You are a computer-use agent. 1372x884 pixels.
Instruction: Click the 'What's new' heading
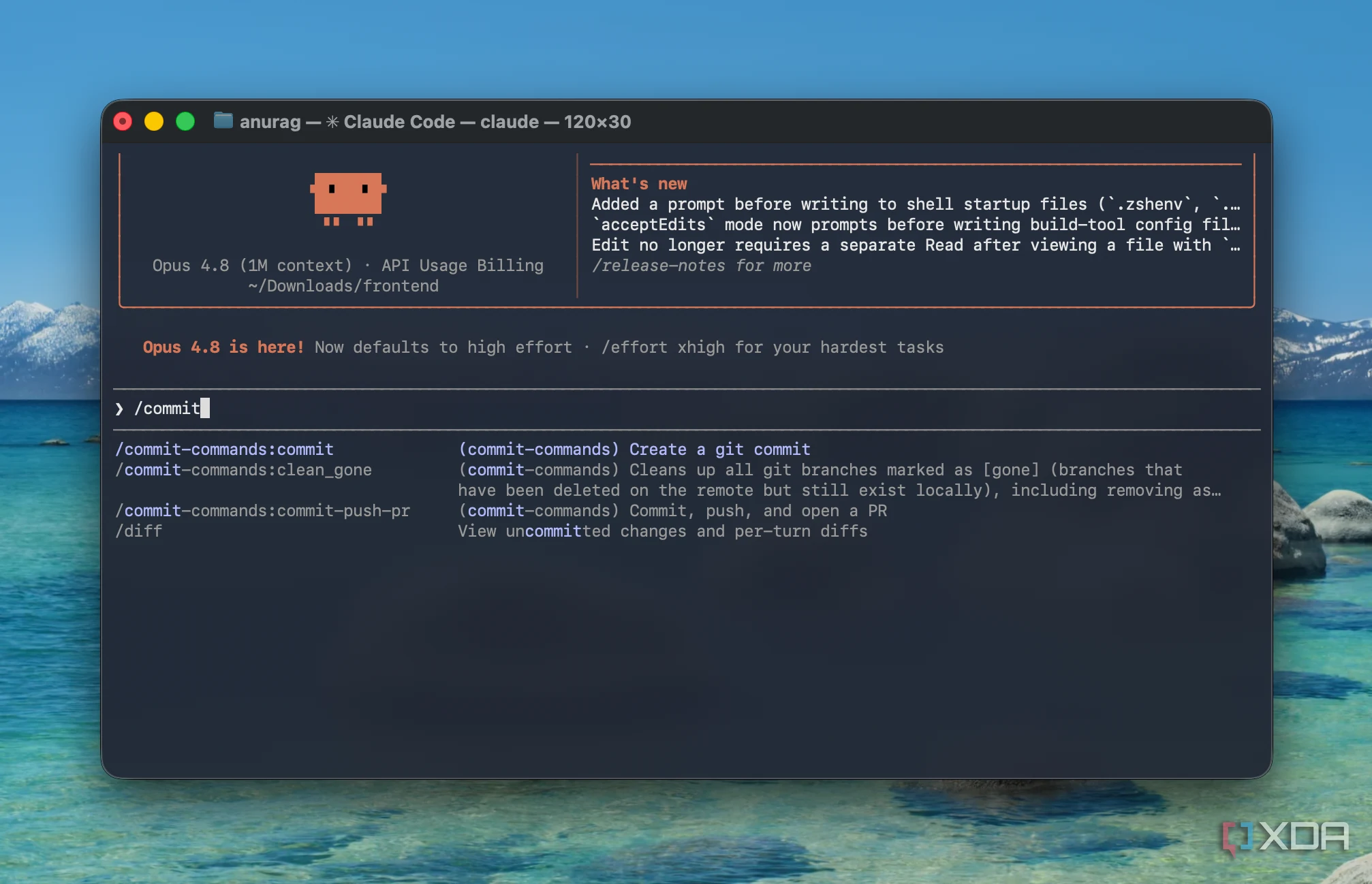[639, 184]
